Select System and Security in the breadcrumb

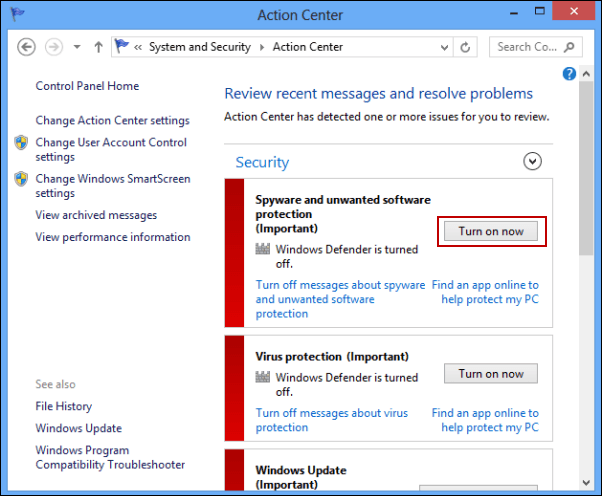coord(200,47)
